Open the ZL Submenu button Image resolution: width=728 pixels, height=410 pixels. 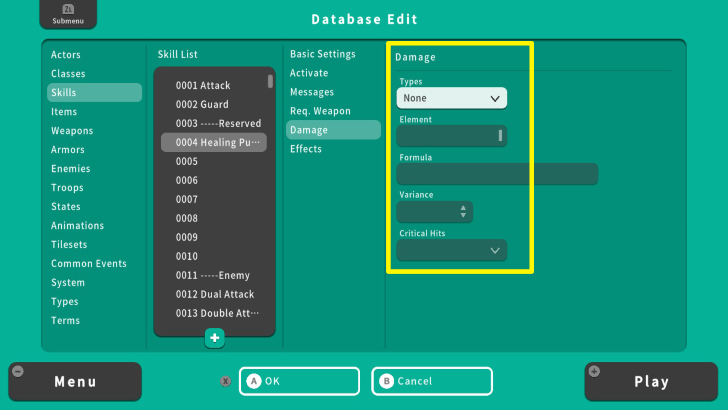point(68,14)
